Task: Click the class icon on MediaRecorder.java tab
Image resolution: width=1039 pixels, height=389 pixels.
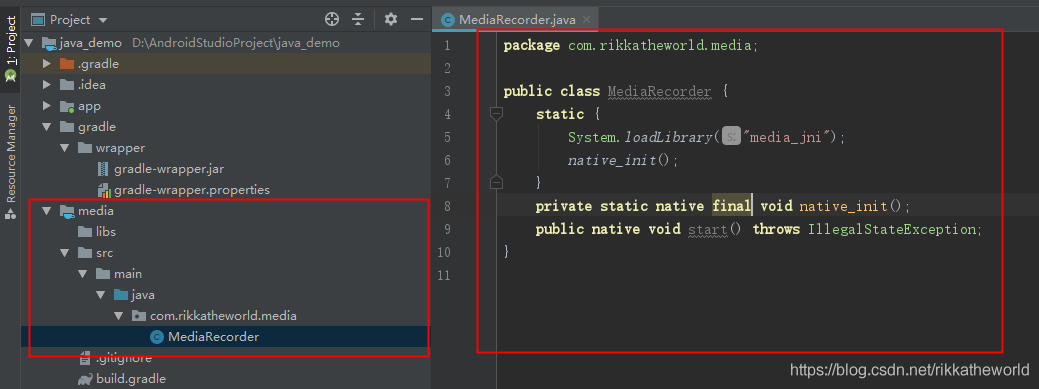Action: [448, 20]
